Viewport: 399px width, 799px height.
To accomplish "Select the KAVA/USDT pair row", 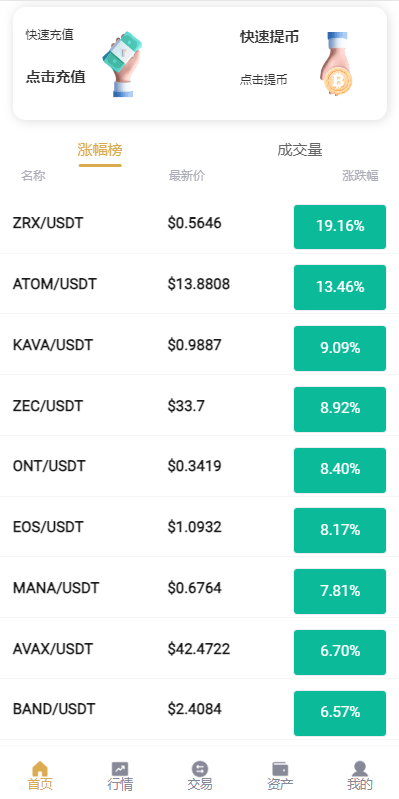I will (199, 344).
